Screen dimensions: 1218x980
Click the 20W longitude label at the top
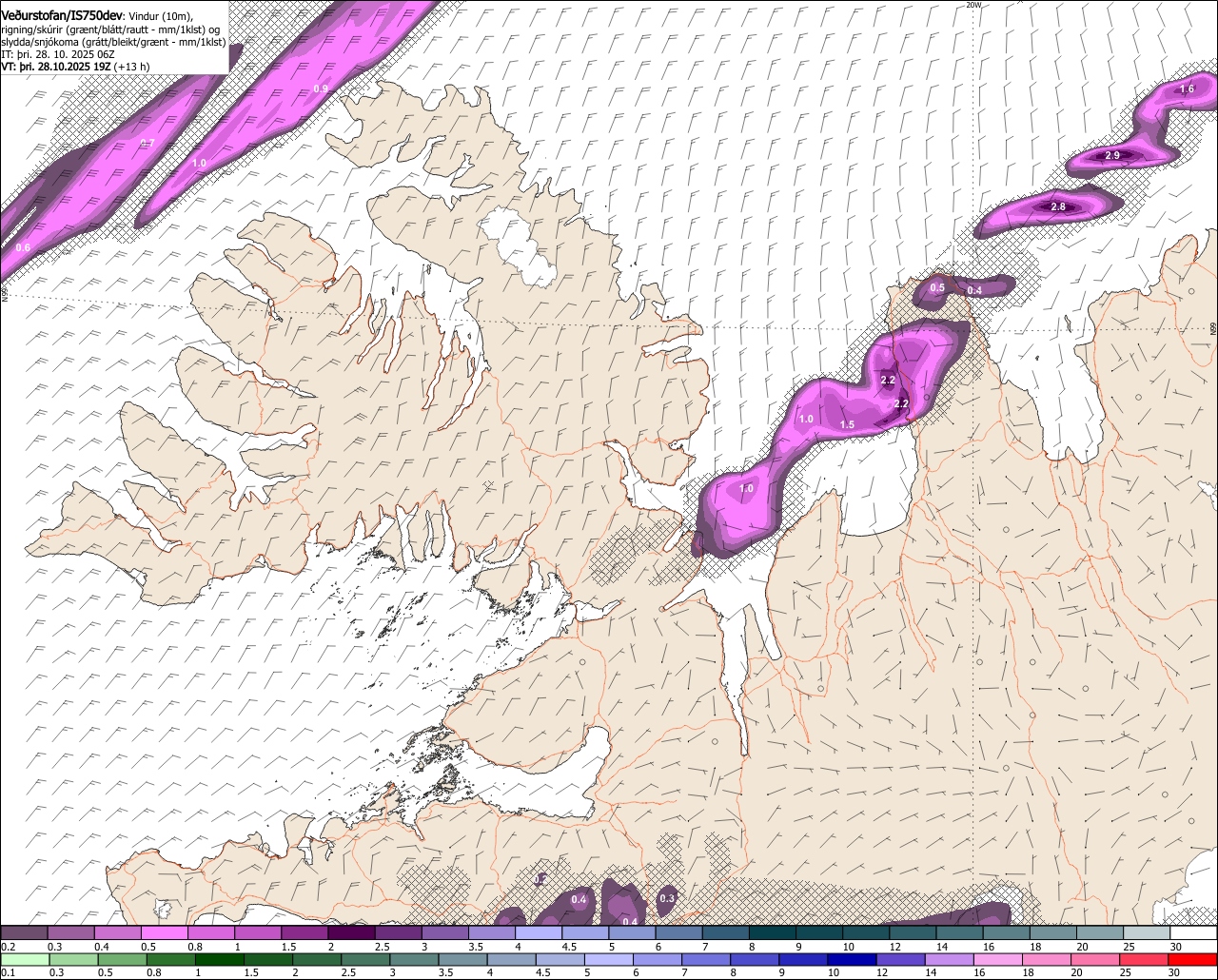(972, 5)
